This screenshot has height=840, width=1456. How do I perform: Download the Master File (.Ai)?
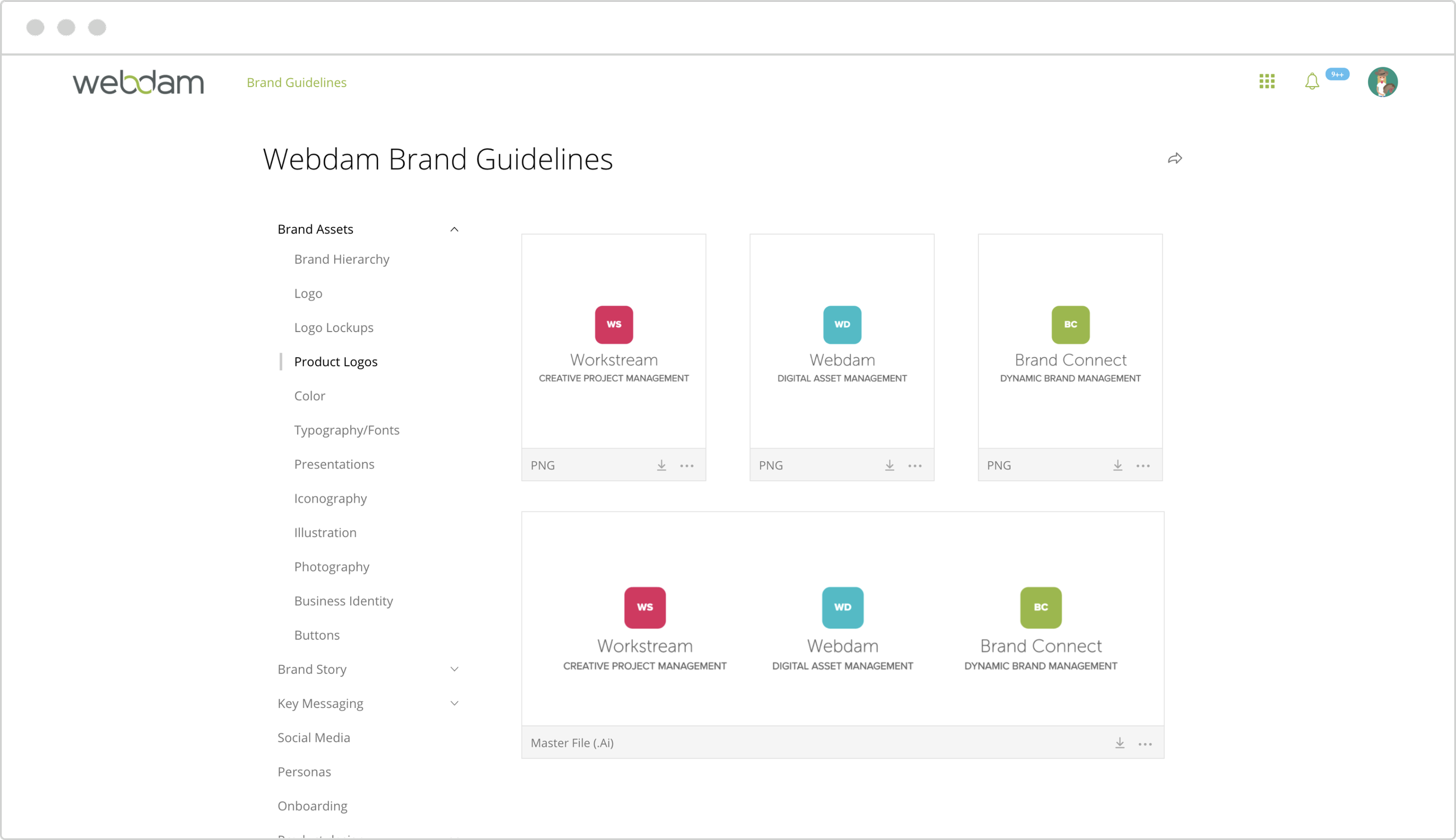[1119, 743]
